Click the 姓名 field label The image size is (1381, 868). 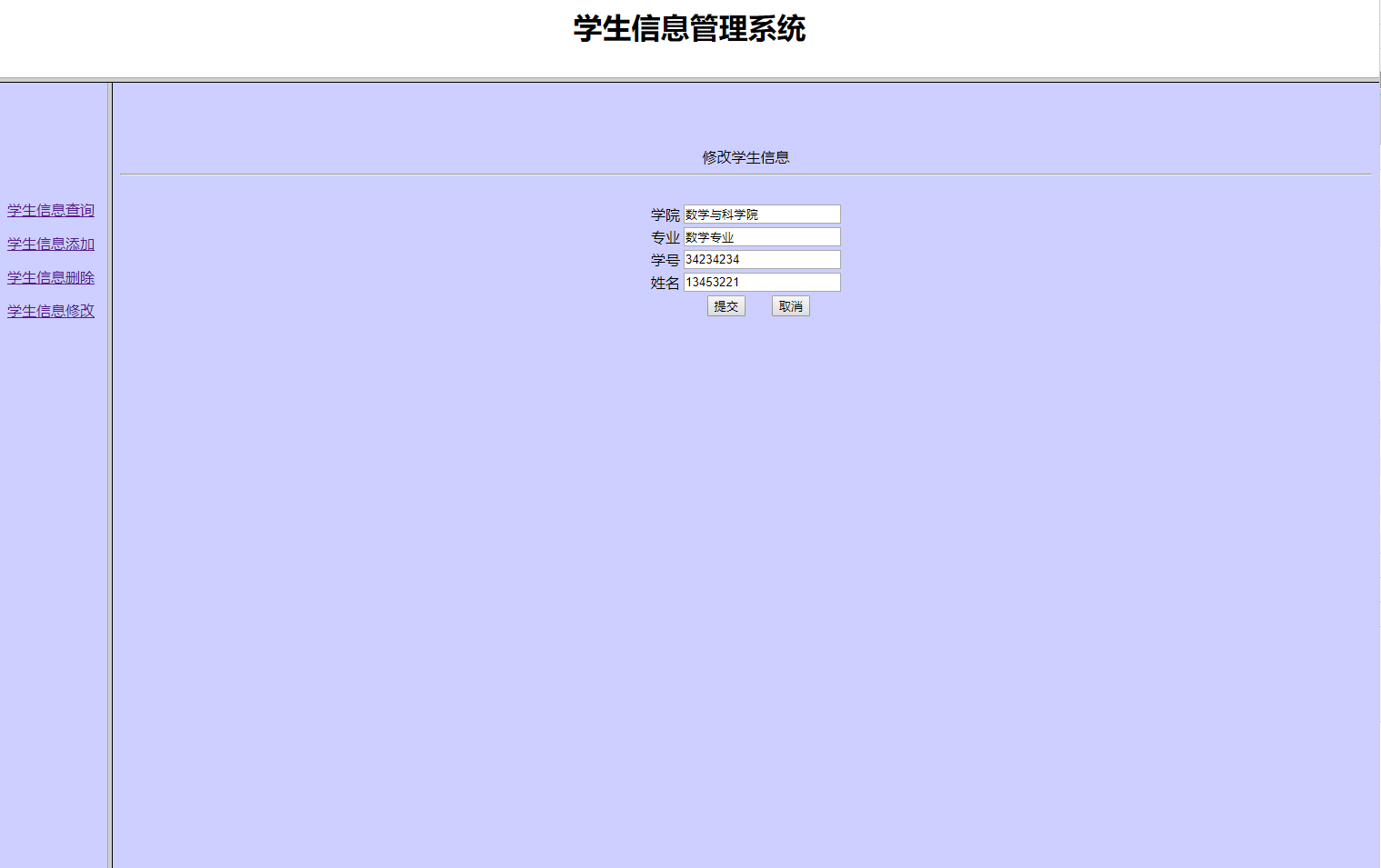coord(664,282)
